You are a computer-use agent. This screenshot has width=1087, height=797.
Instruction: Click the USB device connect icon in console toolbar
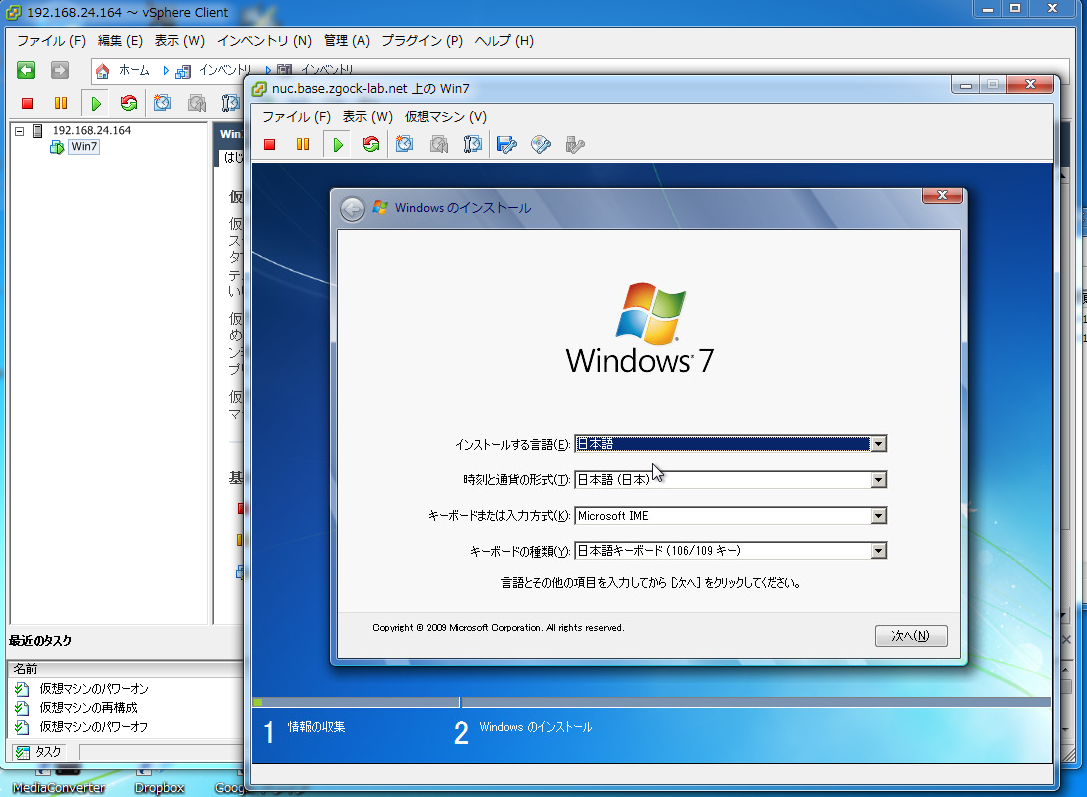pos(575,144)
